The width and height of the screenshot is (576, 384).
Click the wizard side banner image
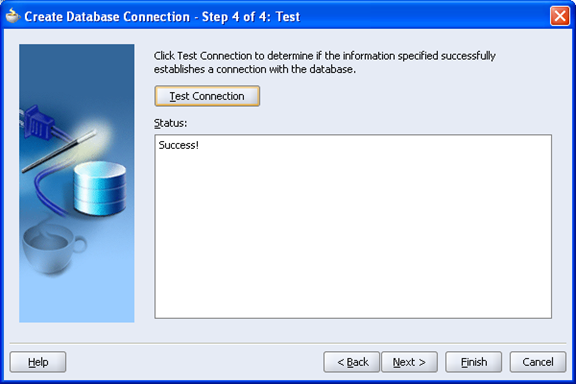coord(77,183)
